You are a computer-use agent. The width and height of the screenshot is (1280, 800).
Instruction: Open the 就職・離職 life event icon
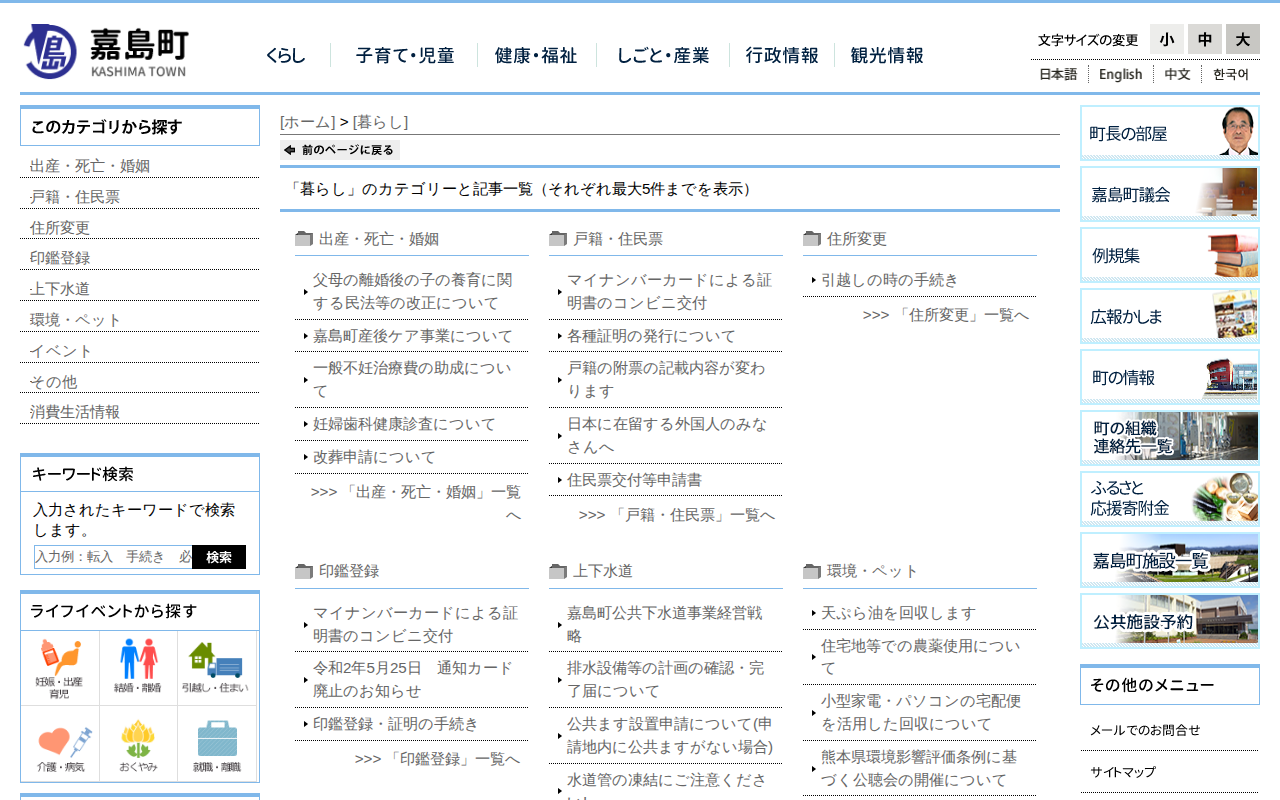pyautogui.click(x=217, y=745)
